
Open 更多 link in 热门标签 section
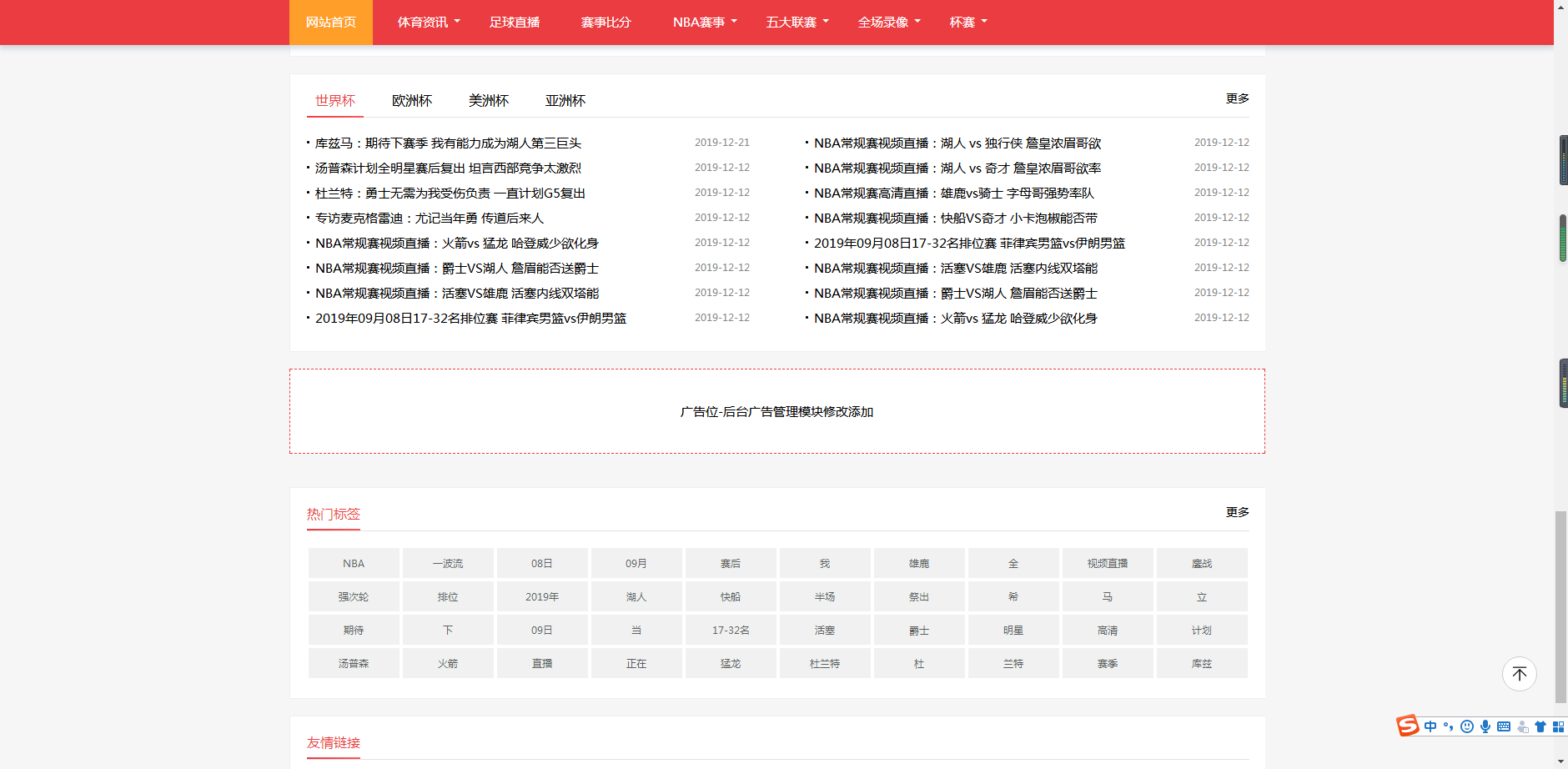[x=1237, y=512]
